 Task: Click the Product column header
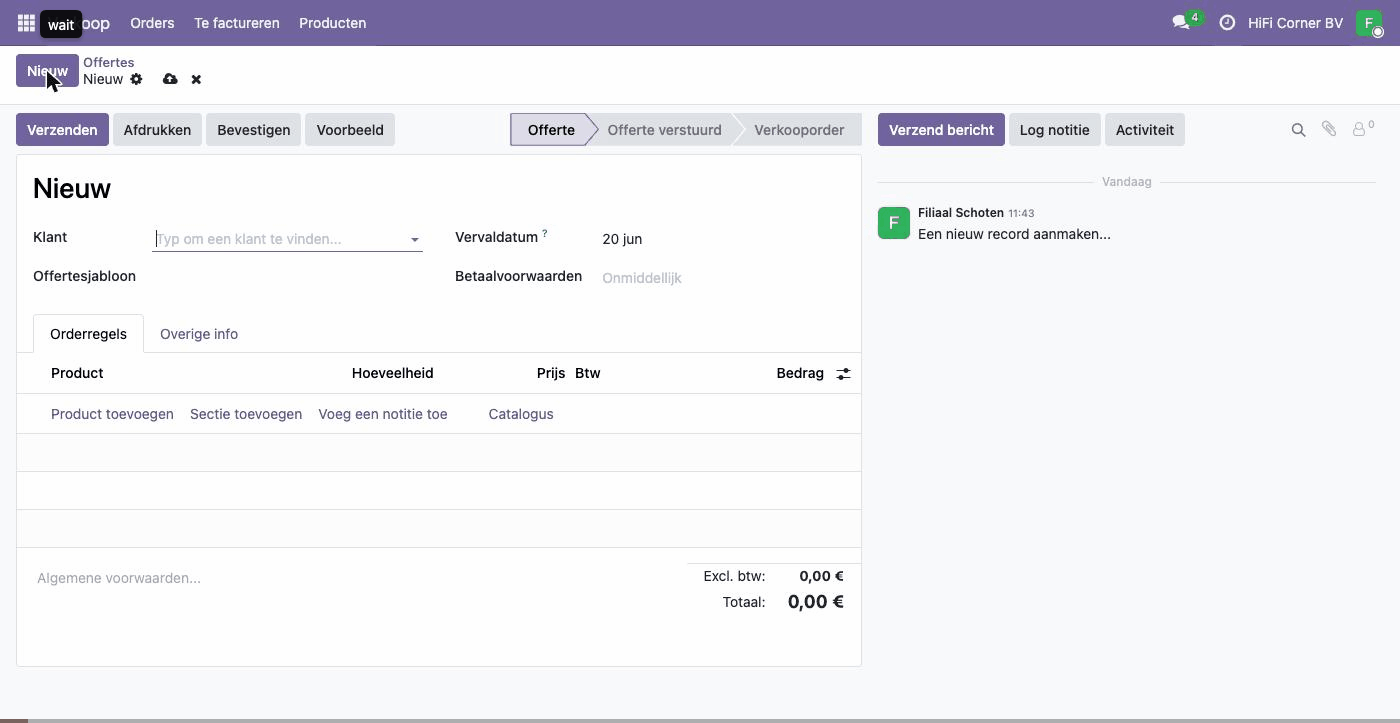pos(77,373)
